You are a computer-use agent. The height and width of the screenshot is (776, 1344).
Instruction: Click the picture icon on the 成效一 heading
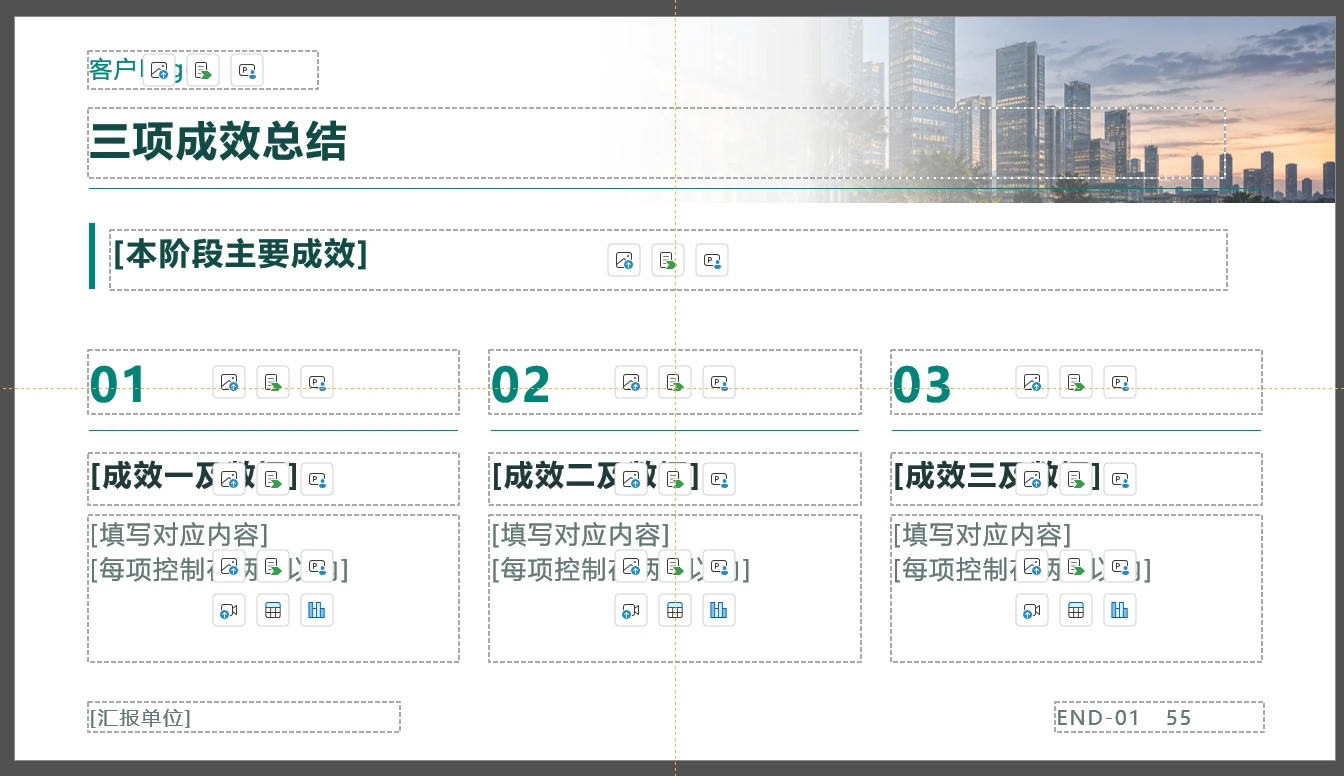(229, 479)
